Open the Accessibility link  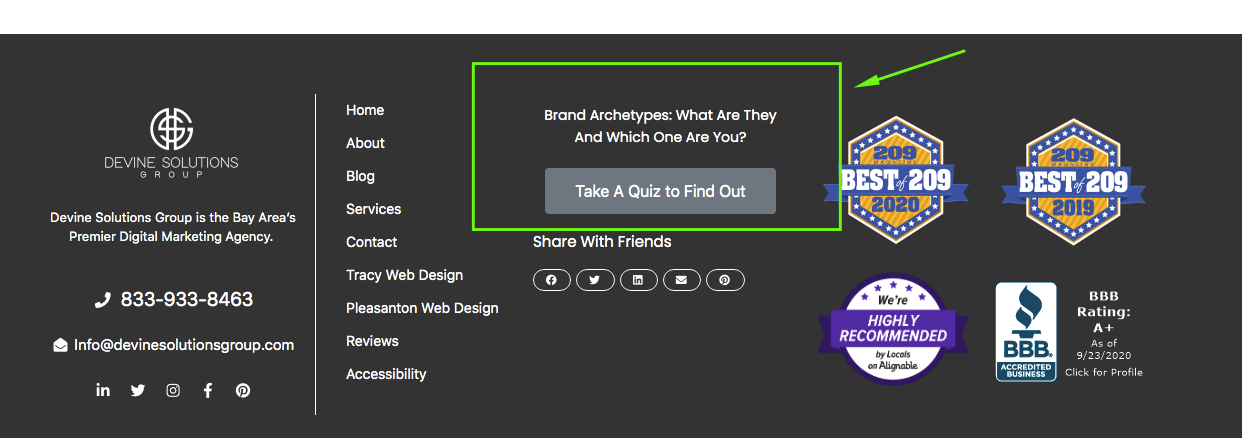[386, 374]
